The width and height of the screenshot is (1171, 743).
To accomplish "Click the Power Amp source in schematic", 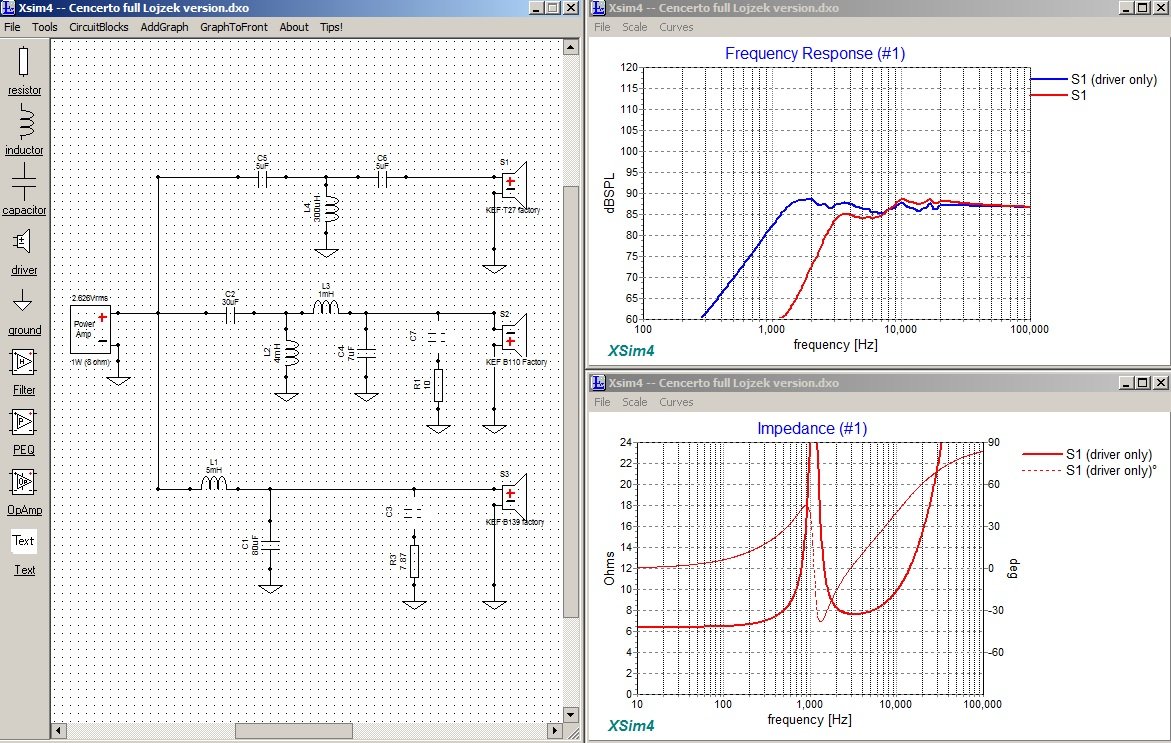I will coord(90,329).
